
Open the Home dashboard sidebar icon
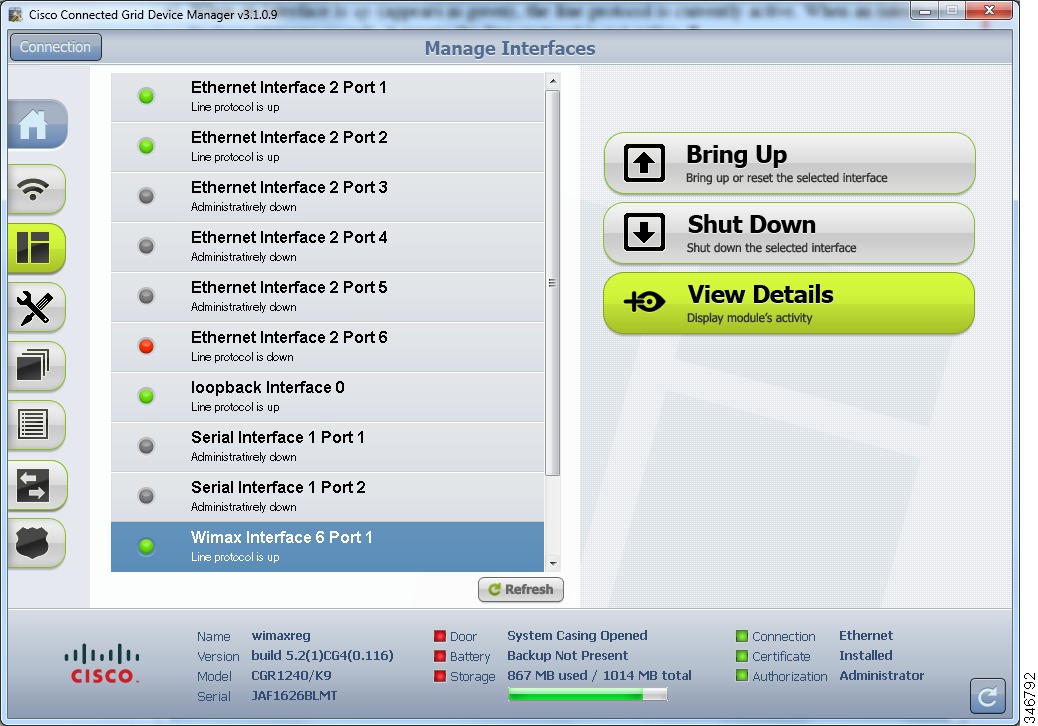36,124
